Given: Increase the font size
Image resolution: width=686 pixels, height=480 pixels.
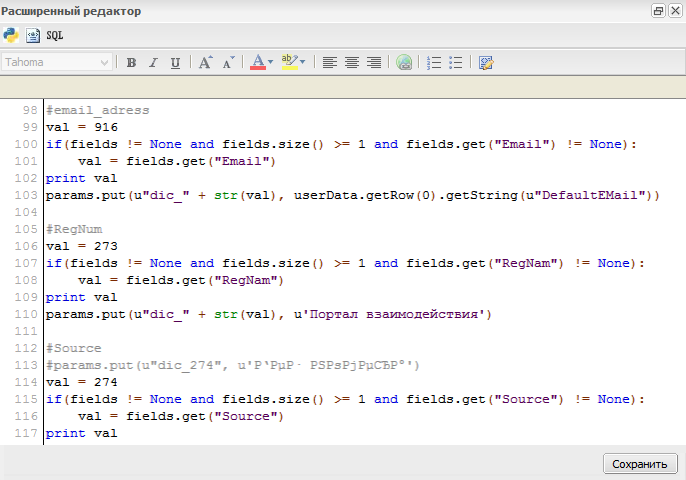Looking at the screenshot, I should [x=205, y=62].
